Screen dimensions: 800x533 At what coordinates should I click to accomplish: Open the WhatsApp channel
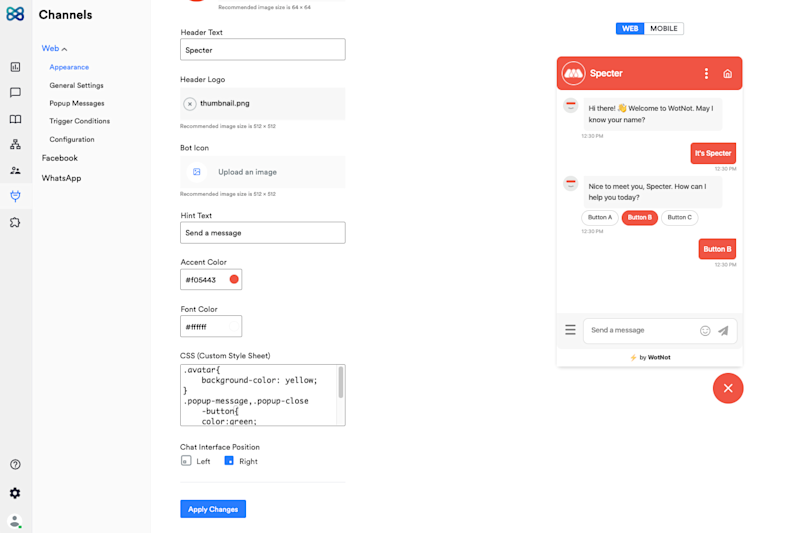[61, 178]
